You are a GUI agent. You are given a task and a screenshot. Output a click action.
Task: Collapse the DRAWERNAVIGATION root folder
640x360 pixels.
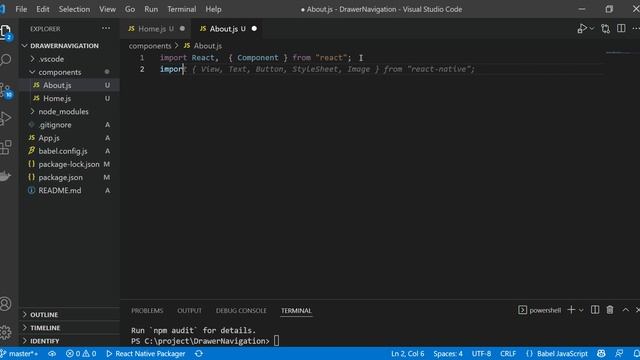(x=64, y=46)
